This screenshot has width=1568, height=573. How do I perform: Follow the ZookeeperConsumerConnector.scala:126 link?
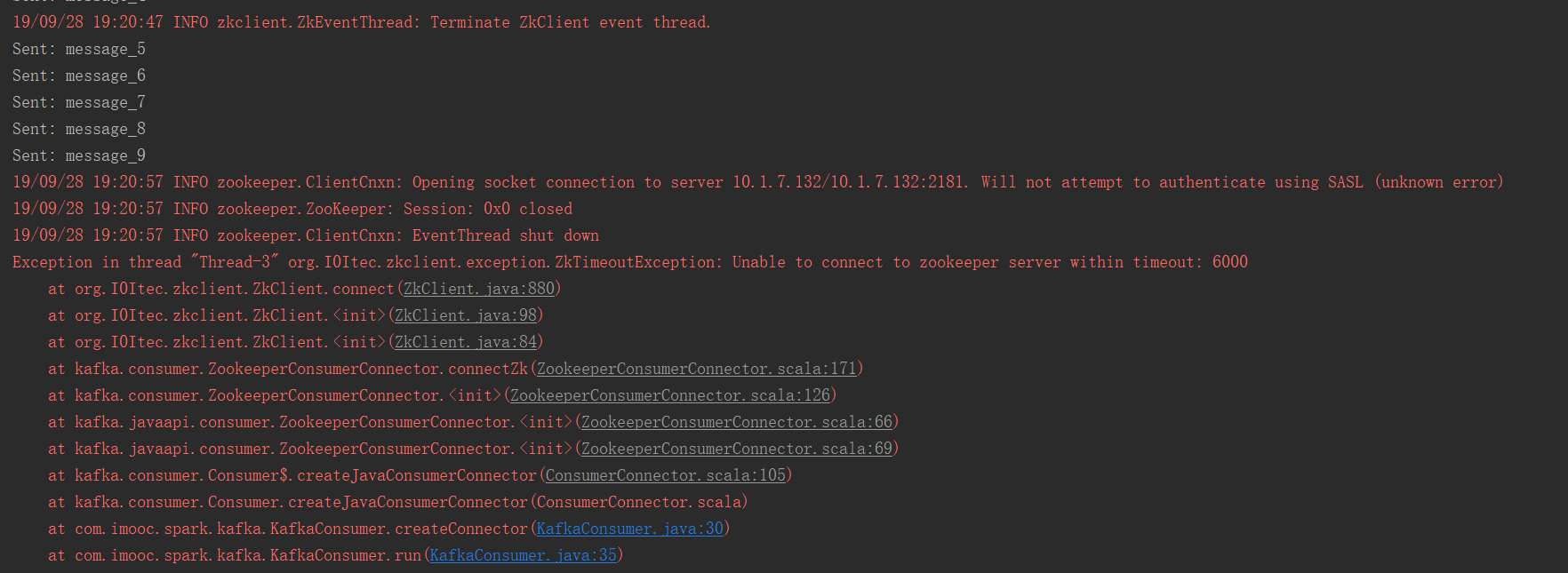(670, 395)
